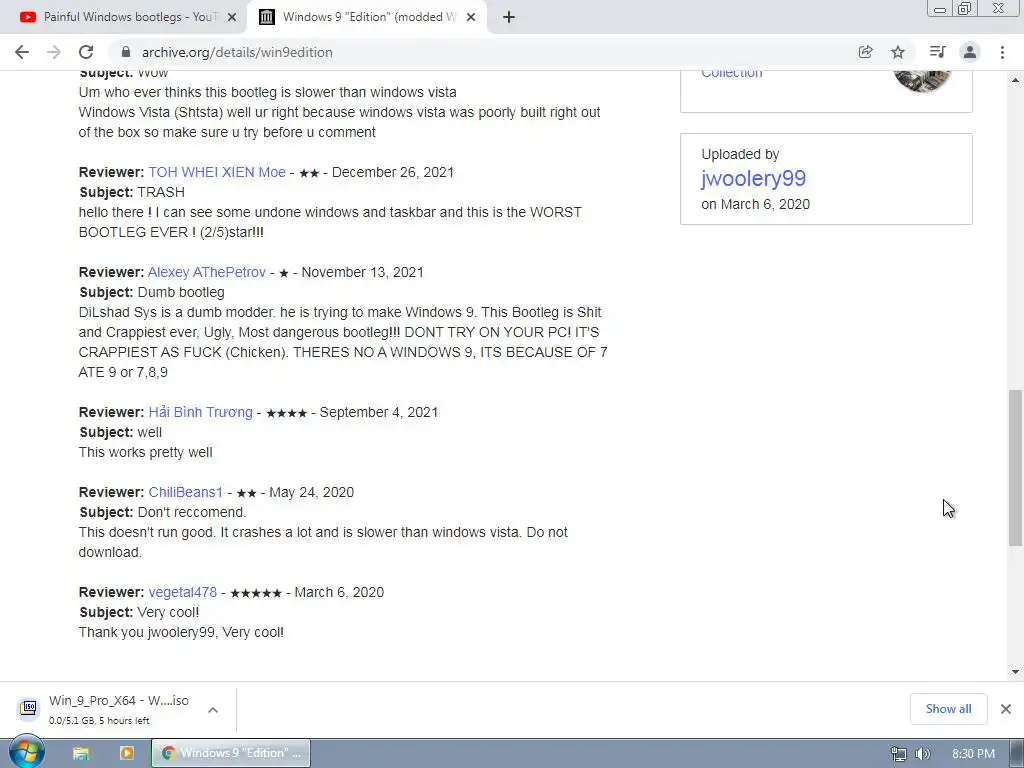Screen dimensions: 1024x768
Task: Open reviewer Hải Bình Trương profile
Action: 200,412
